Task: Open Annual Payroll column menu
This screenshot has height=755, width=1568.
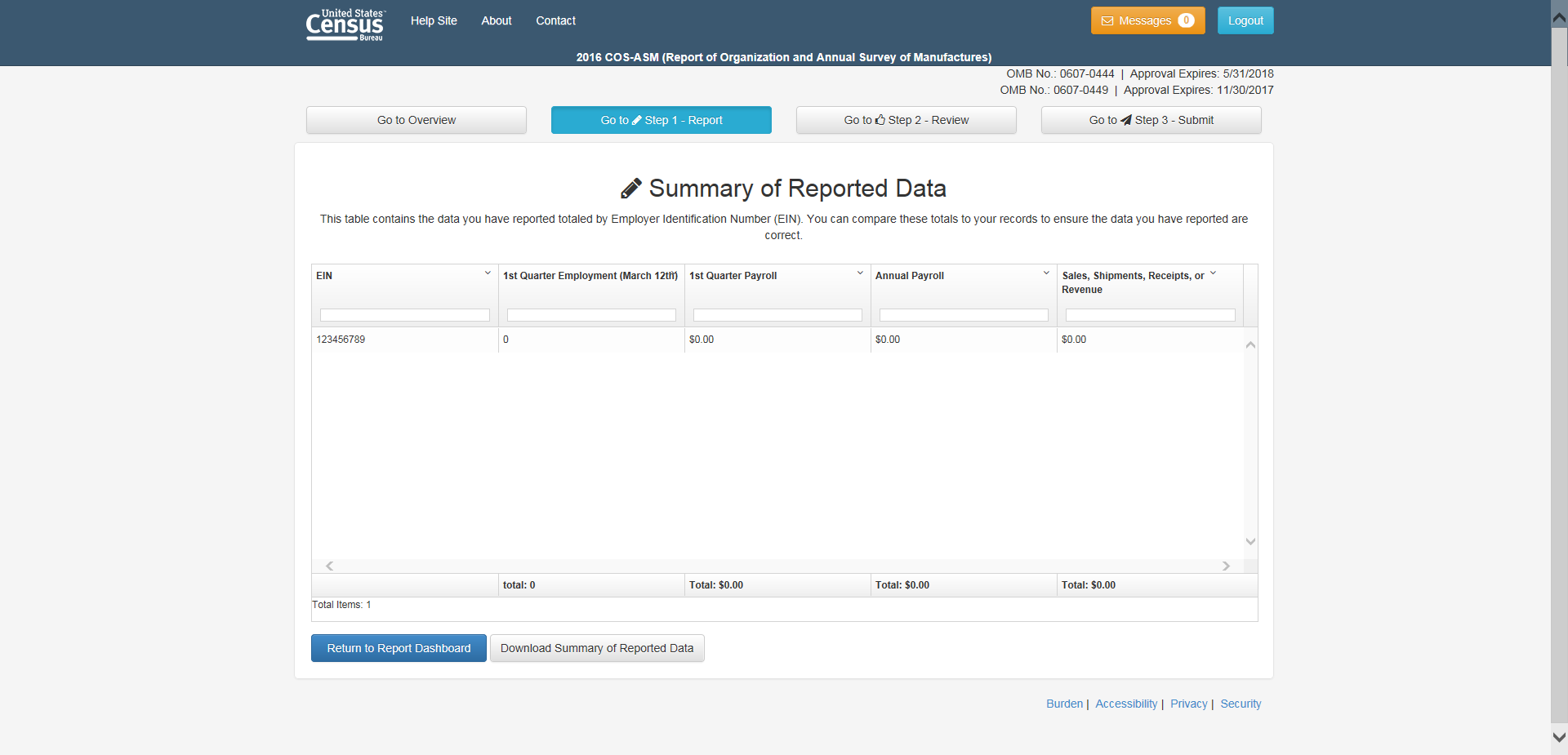Action: click(1046, 273)
